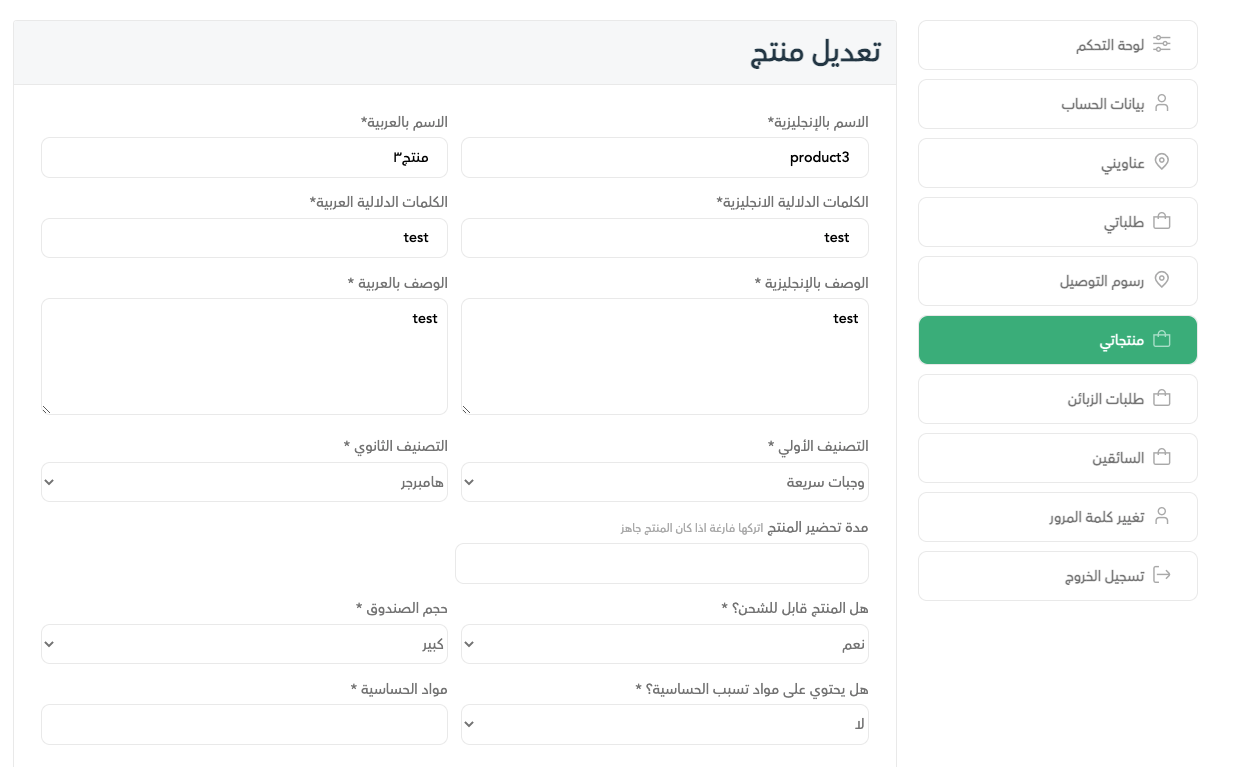
Task: Click the bag icon beside طلباتي
Action: click(x=1162, y=221)
